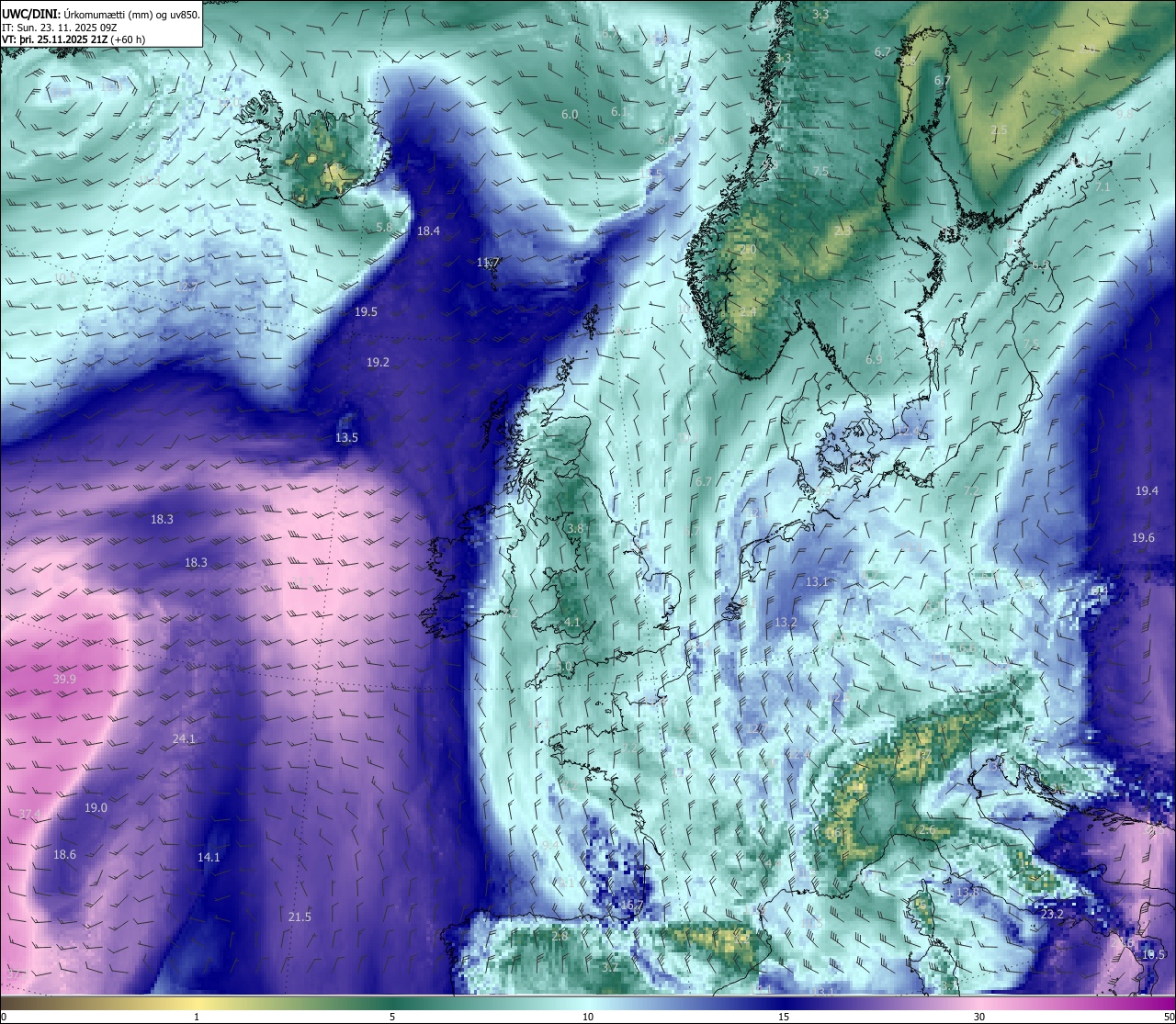Viewport: 1176px width, 1024px height.
Task: Click the 19.2 value label
Action: click(x=378, y=363)
